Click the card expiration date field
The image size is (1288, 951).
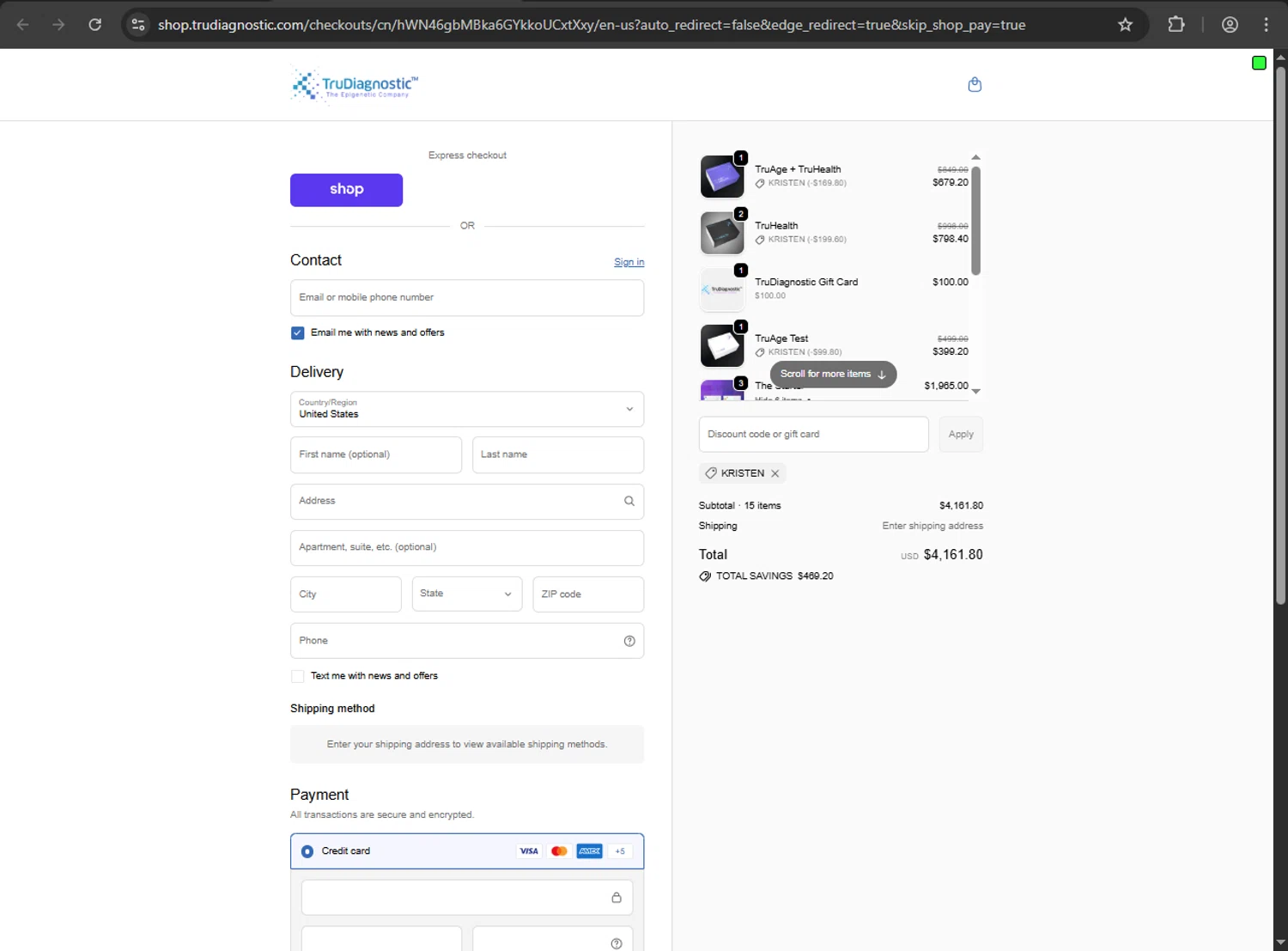[381, 938]
